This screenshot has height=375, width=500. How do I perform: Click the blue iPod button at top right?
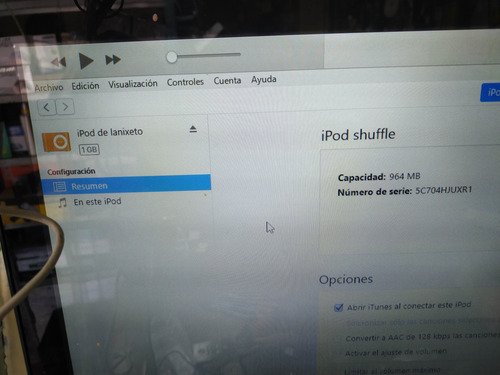tap(490, 93)
